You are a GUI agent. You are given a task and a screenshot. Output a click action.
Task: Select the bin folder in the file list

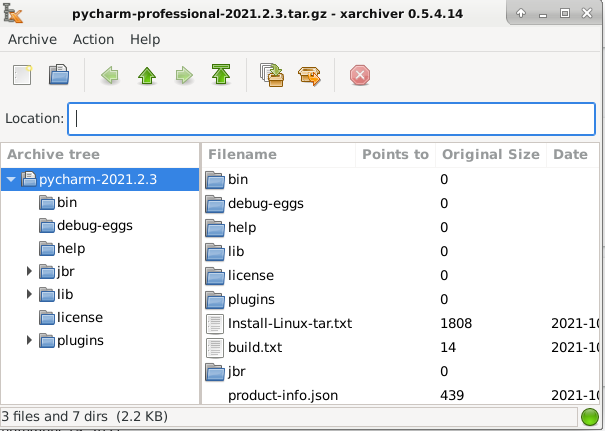pos(401,179)
